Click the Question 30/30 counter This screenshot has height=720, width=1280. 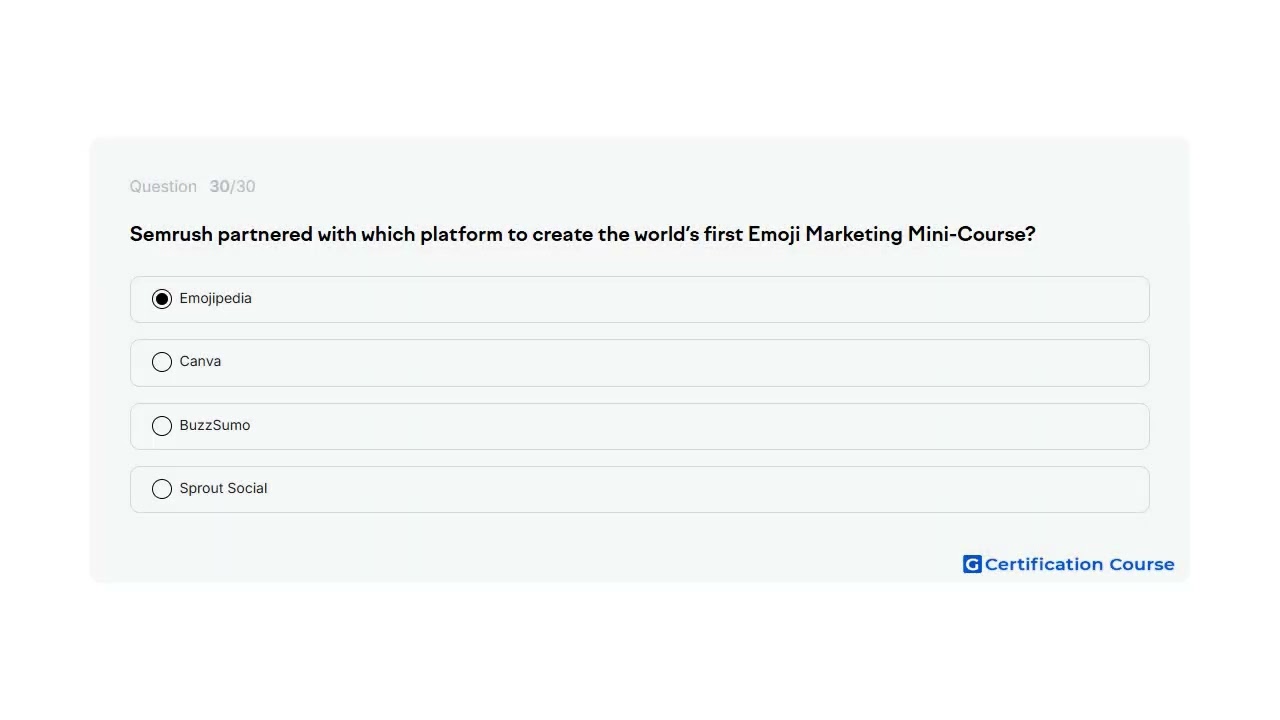pyautogui.click(x=192, y=186)
